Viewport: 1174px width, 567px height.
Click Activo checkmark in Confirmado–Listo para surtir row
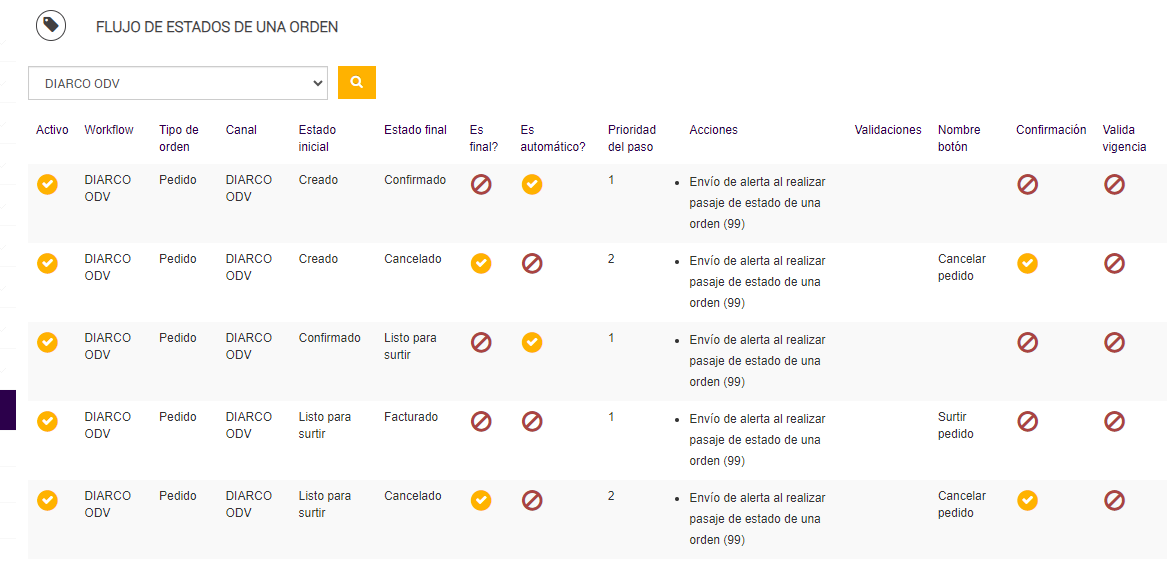(x=47, y=342)
